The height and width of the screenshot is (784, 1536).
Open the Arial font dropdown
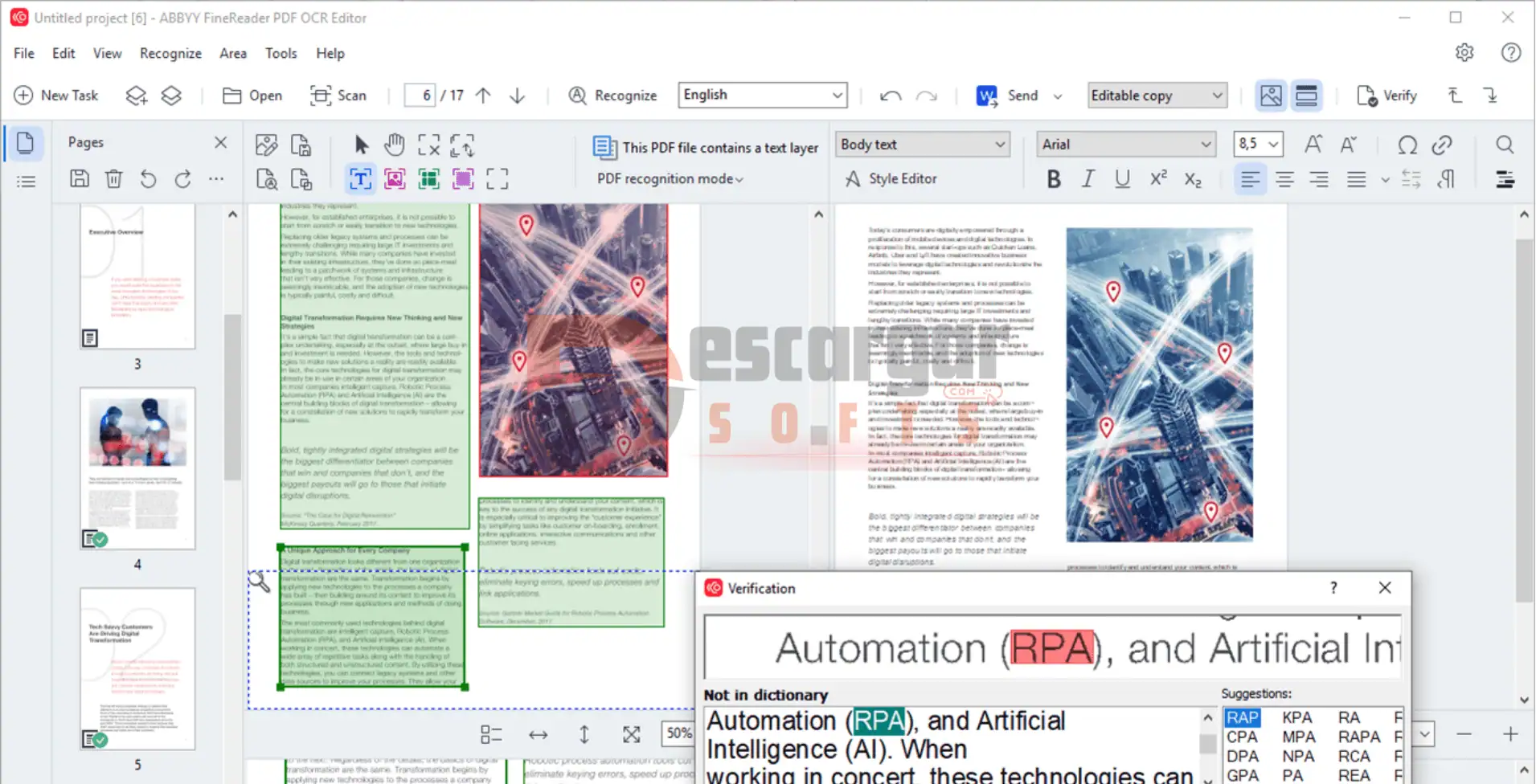point(1125,145)
